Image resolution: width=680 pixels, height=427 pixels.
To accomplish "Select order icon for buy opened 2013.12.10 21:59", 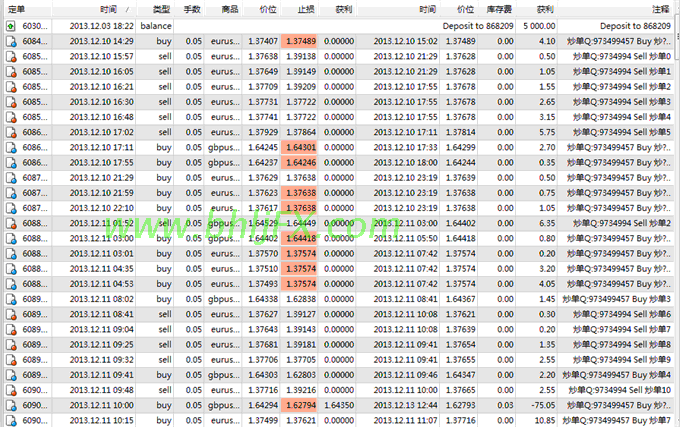I will [11, 193].
